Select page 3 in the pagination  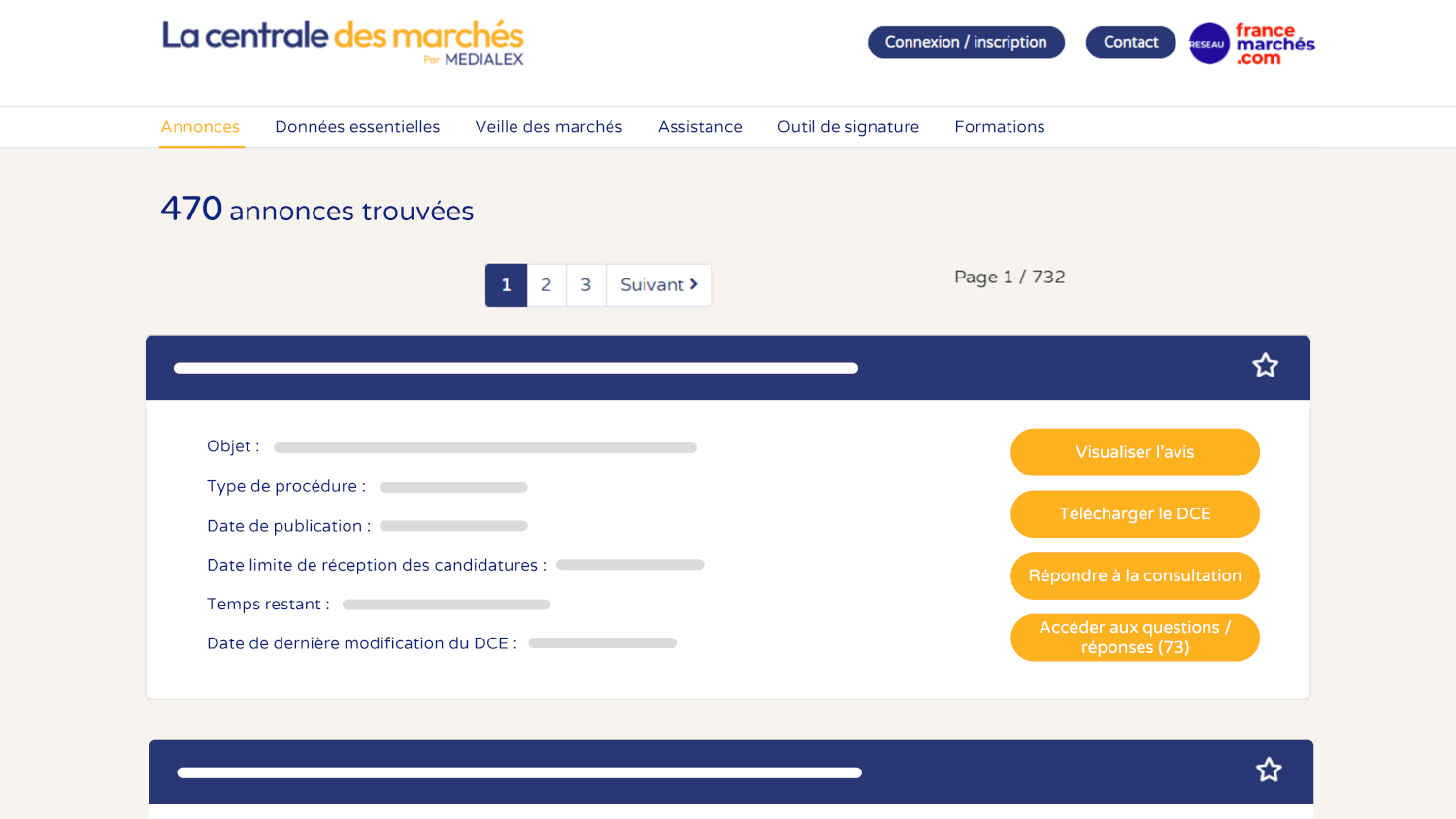tap(585, 284)
